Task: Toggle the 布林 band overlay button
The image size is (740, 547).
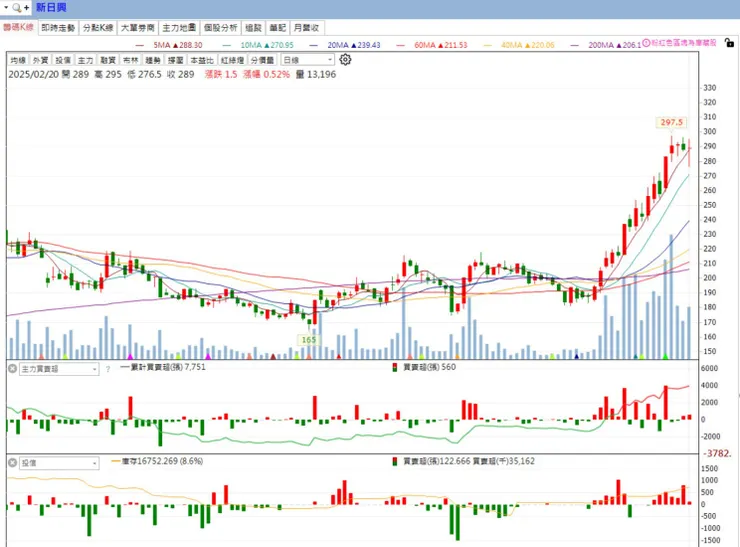Action: pos(130,60)
